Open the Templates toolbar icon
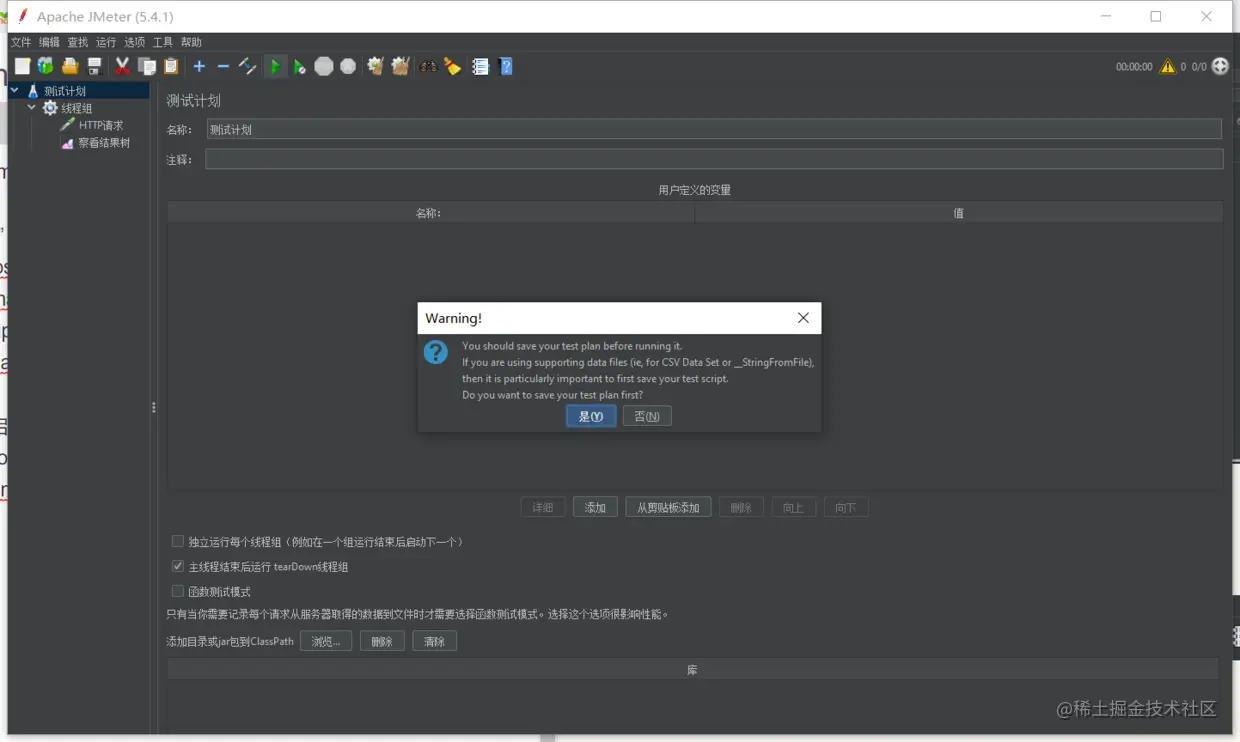 (45, 66)
